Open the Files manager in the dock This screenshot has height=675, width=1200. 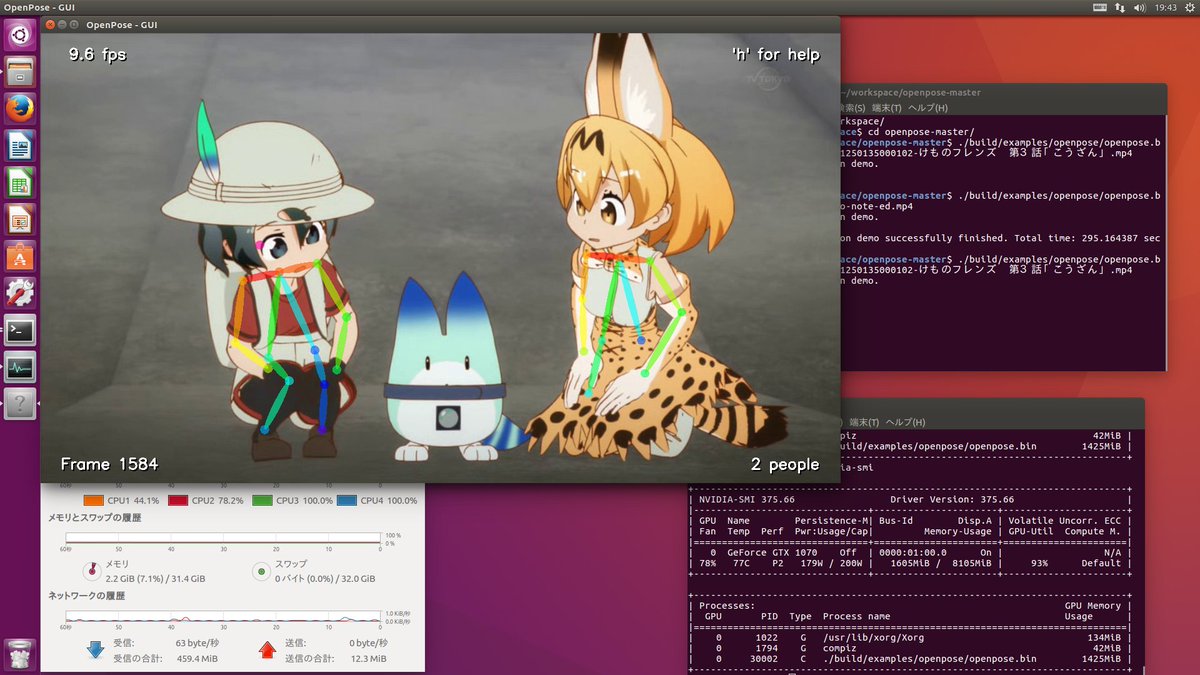[20, 72]
